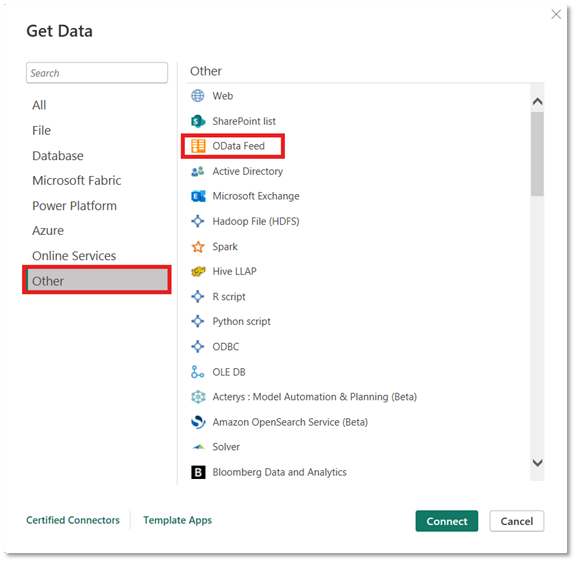Select Spark connector text
This screenshot has height=562, width=576.
225,246
